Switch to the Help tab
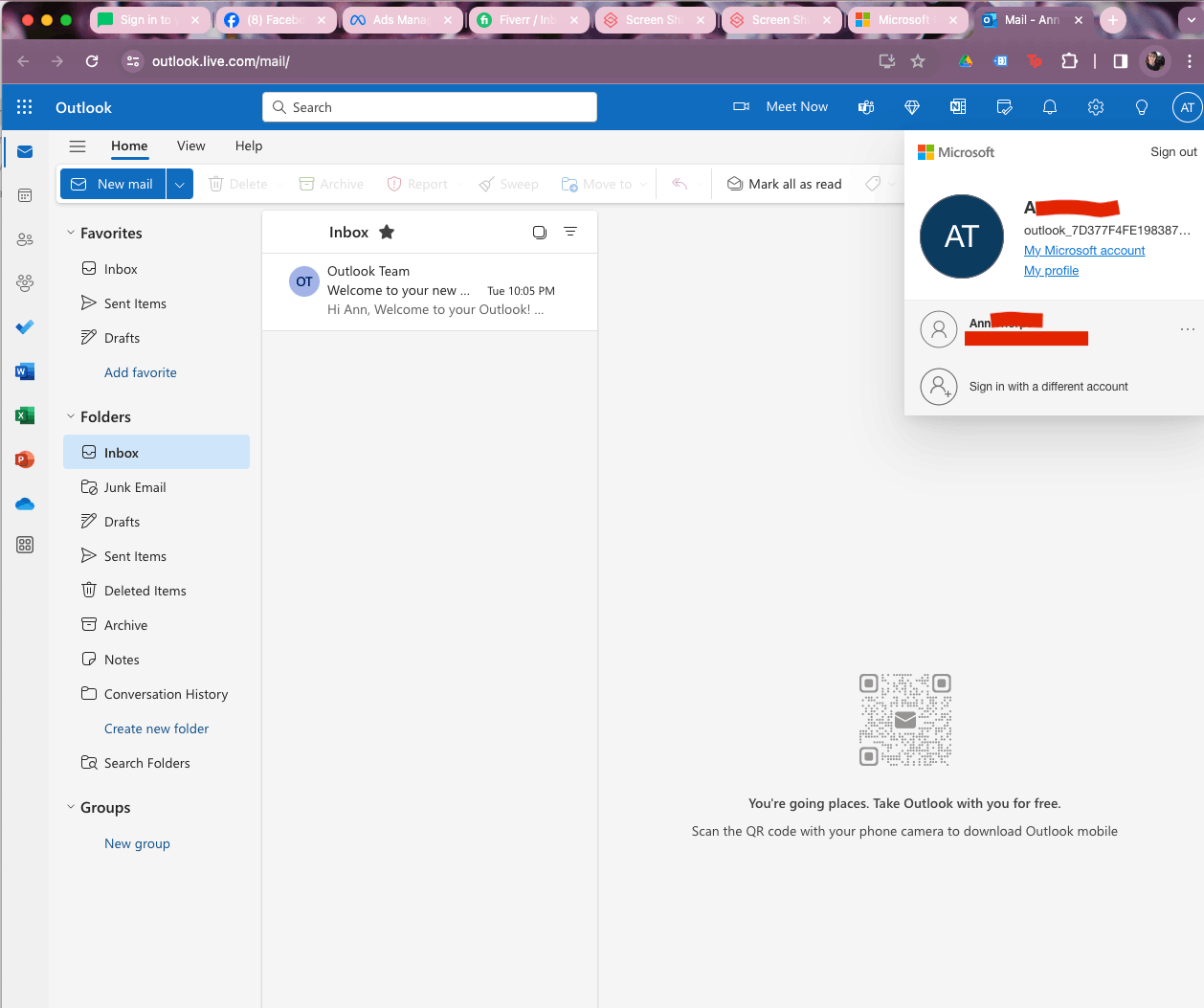Image resolution: width=1204 pixels, height=1008 pixels. coord(249,146)
